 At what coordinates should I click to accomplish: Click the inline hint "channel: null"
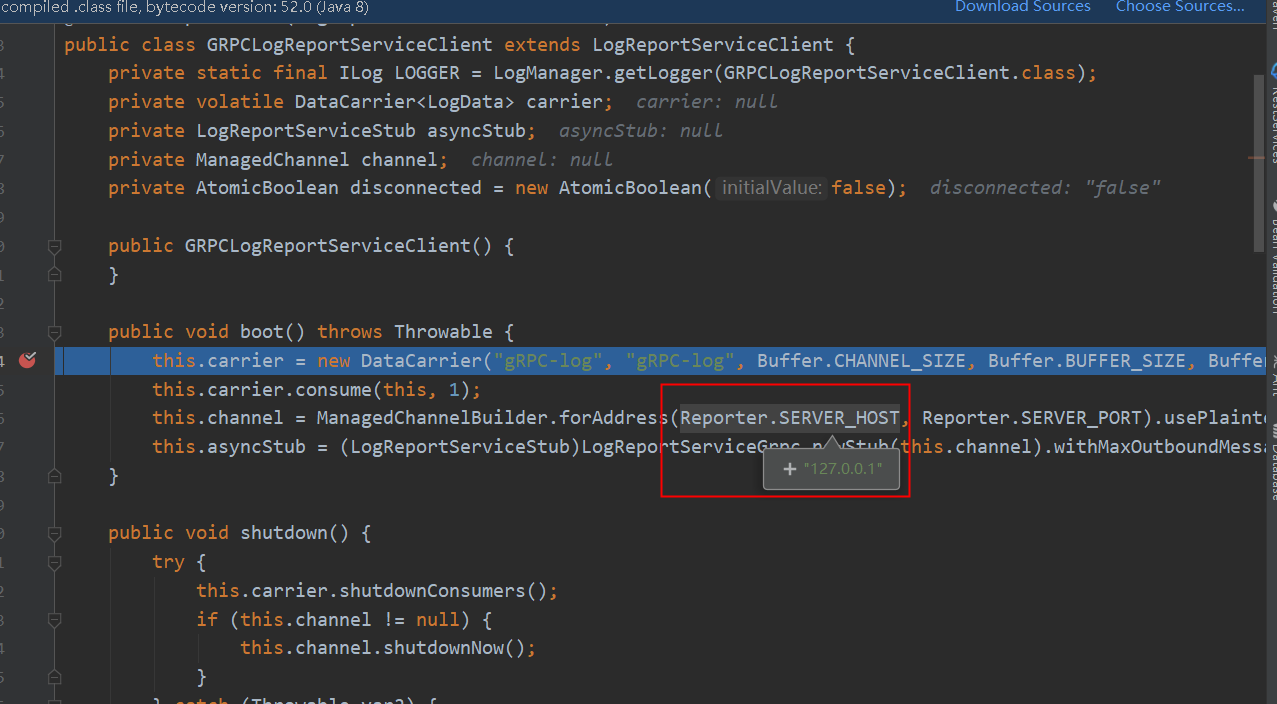click(542, 160)
